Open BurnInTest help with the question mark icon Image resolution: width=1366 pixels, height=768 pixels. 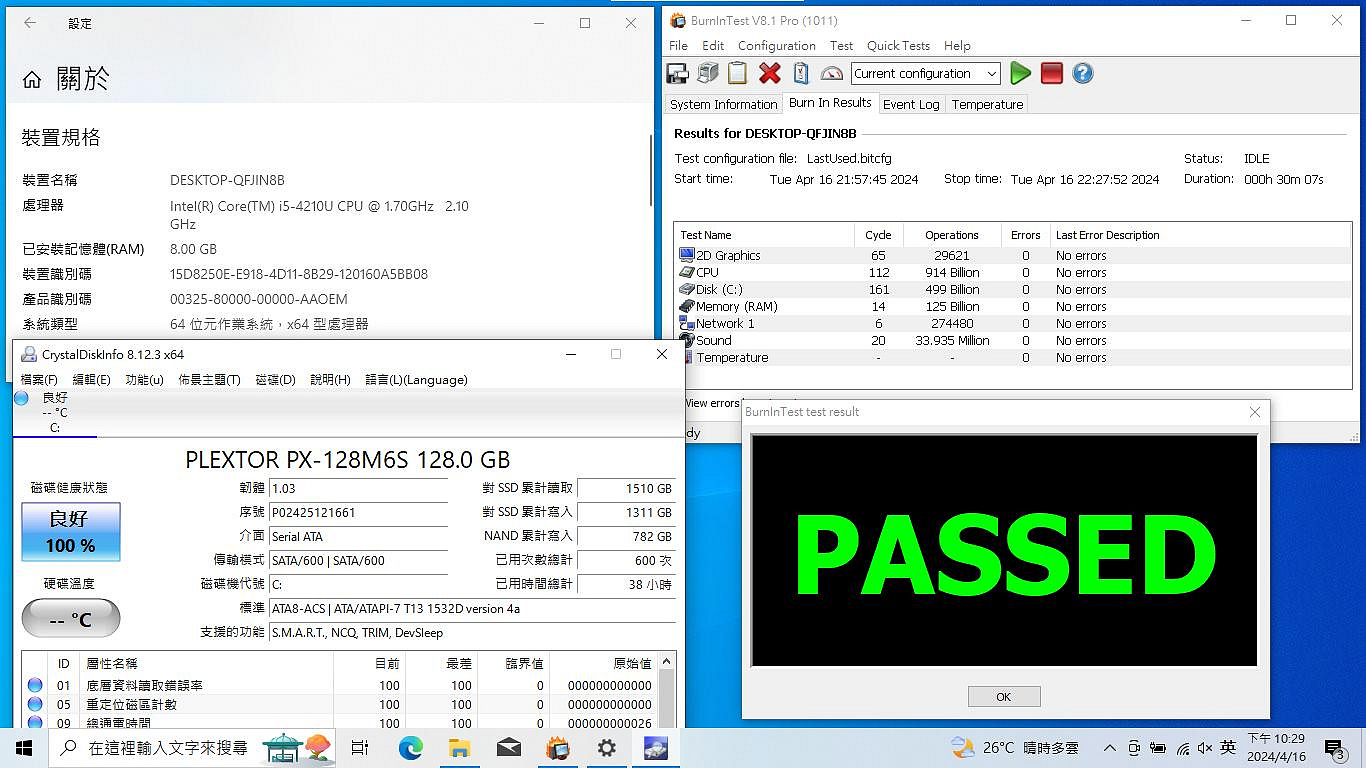(1082, 73)
